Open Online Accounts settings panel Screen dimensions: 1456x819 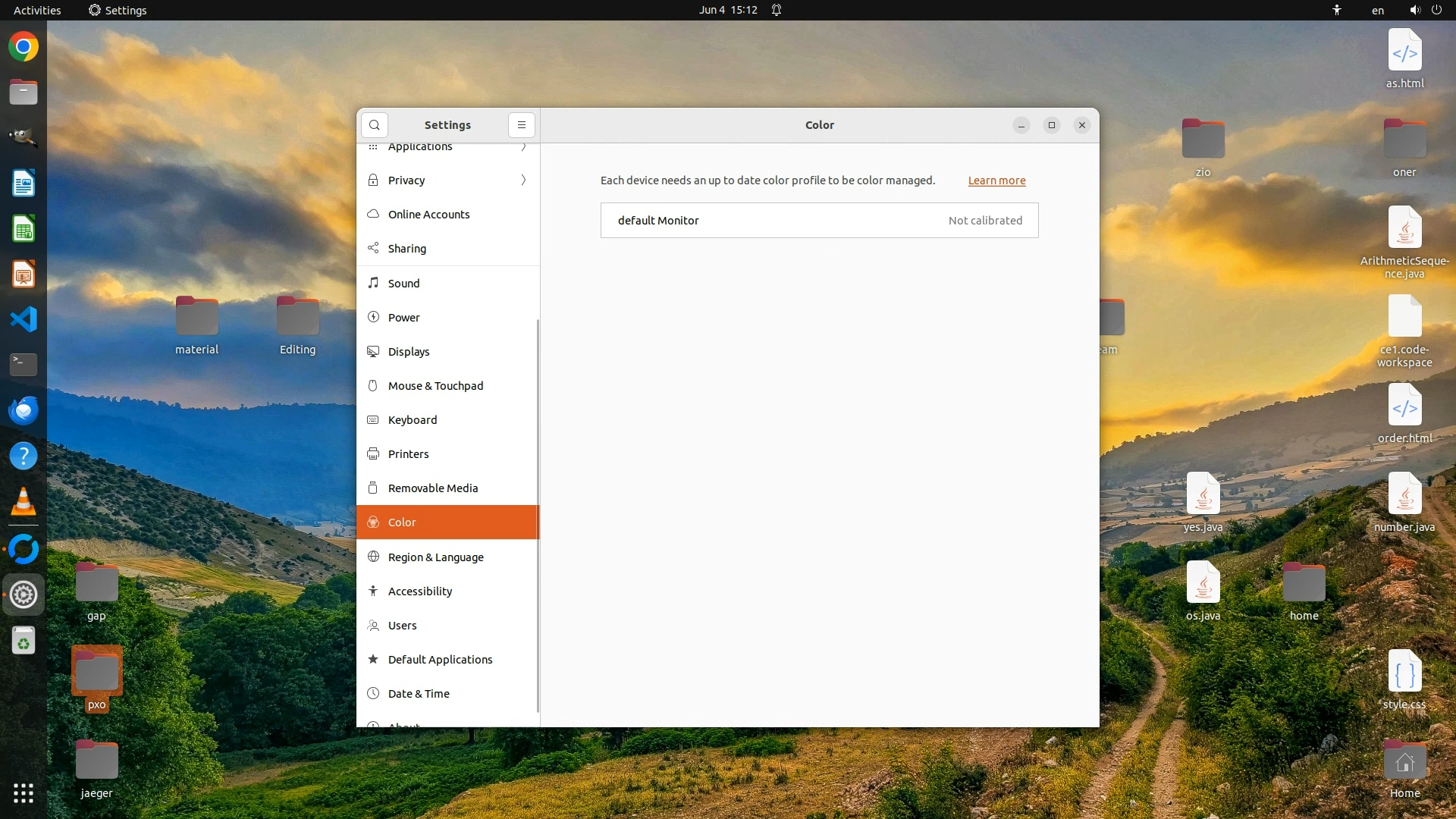(x=428, y=215)
